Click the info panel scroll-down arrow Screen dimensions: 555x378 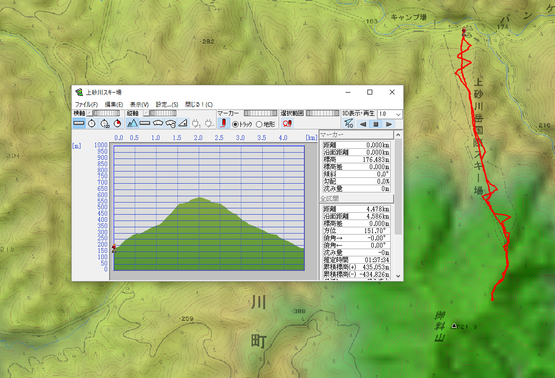(x=398, y=276)
